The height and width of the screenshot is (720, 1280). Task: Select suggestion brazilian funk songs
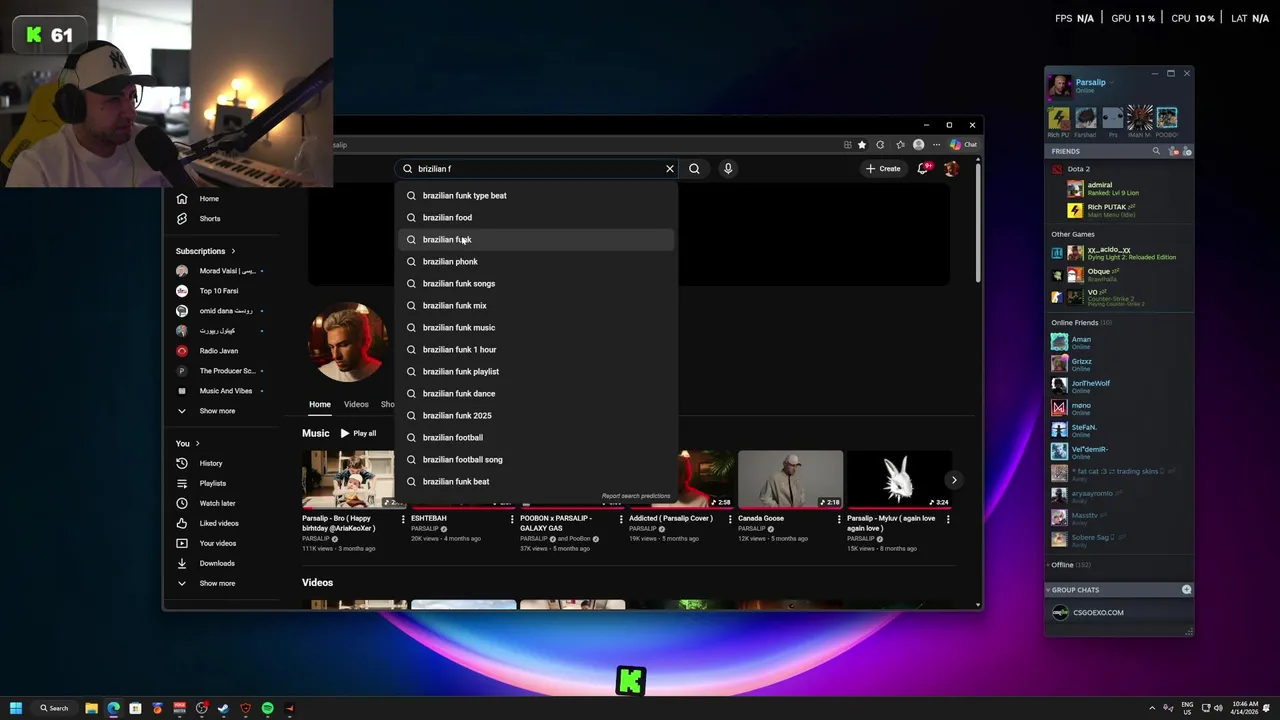click(x=537, y=284)
